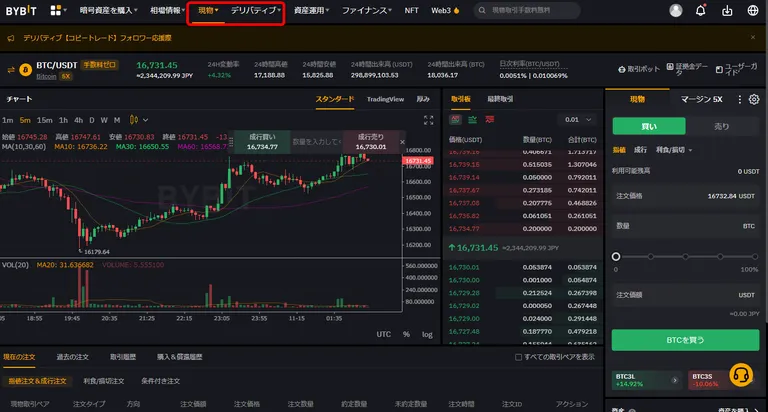Toggle UTC time setting on chart
Image resolution: width=768 pixels, height=412 pixels.
coord(384,334)
